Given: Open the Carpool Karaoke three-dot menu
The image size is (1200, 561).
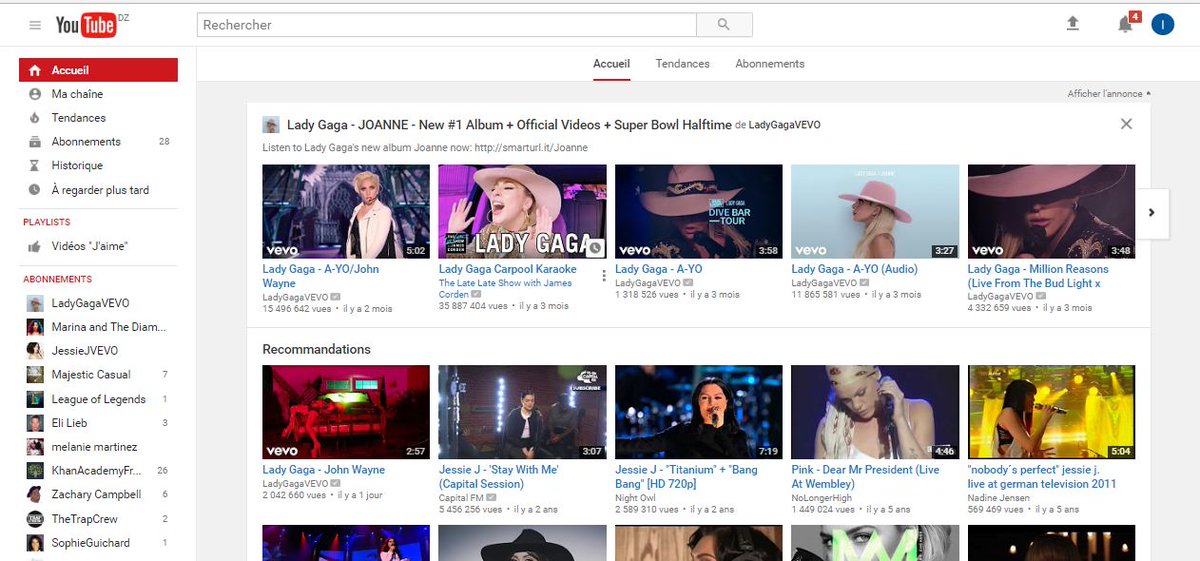Looking at the screenshot, I should coord(605,275).
